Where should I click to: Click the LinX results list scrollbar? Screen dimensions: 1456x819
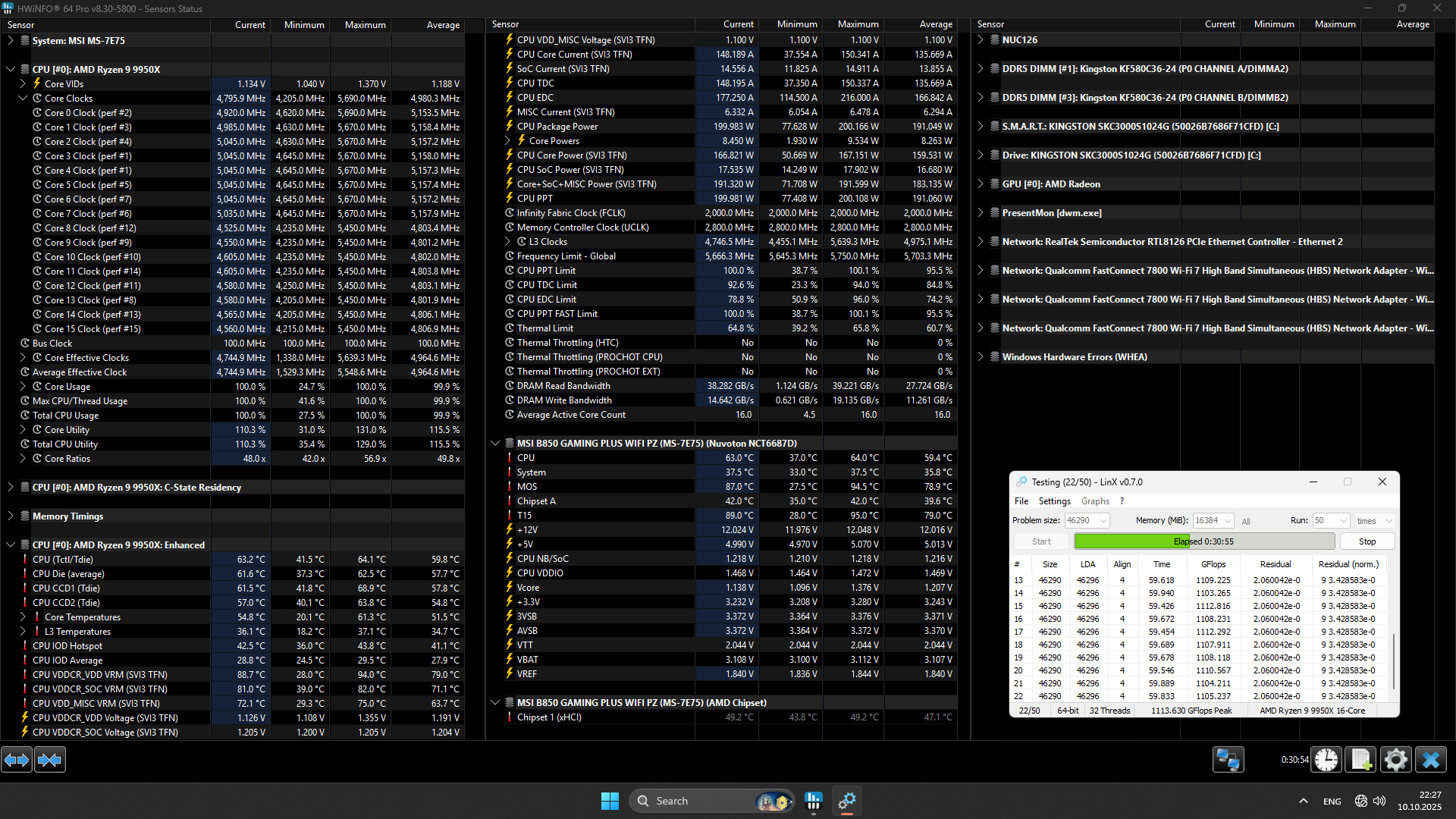pyautogui.click(x=1394, y=660)
